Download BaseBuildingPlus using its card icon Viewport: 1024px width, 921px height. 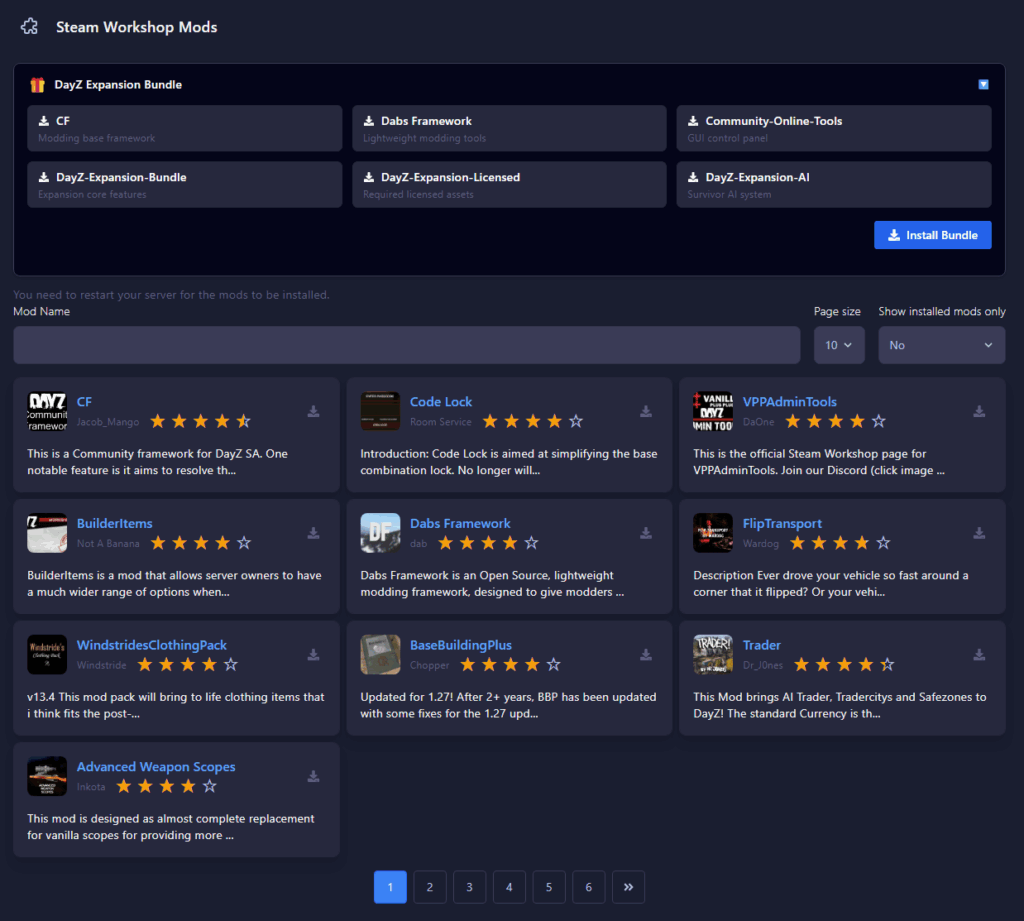pos(646,655)
